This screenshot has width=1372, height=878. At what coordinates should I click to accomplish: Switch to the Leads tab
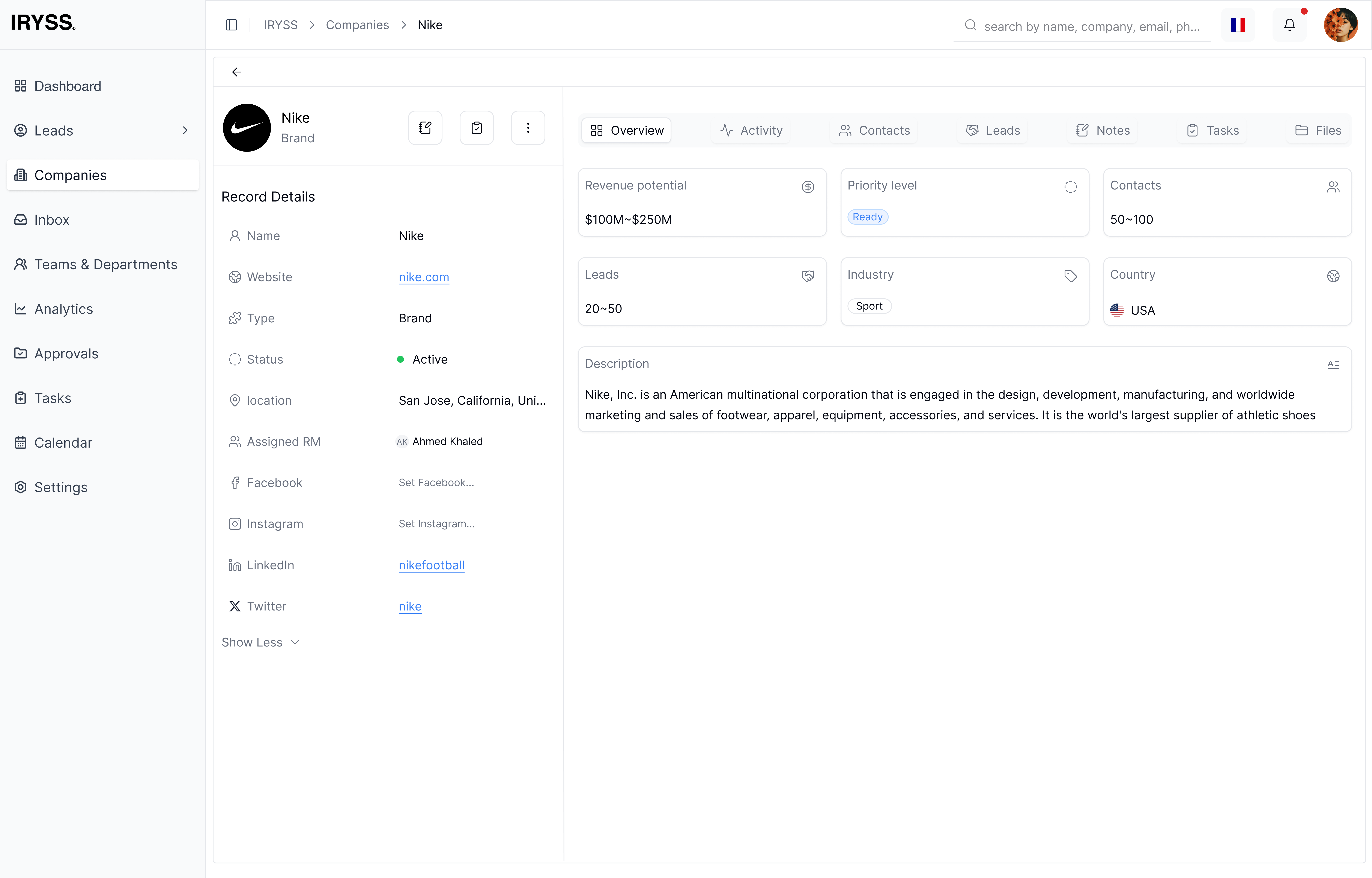pos(992,131)
